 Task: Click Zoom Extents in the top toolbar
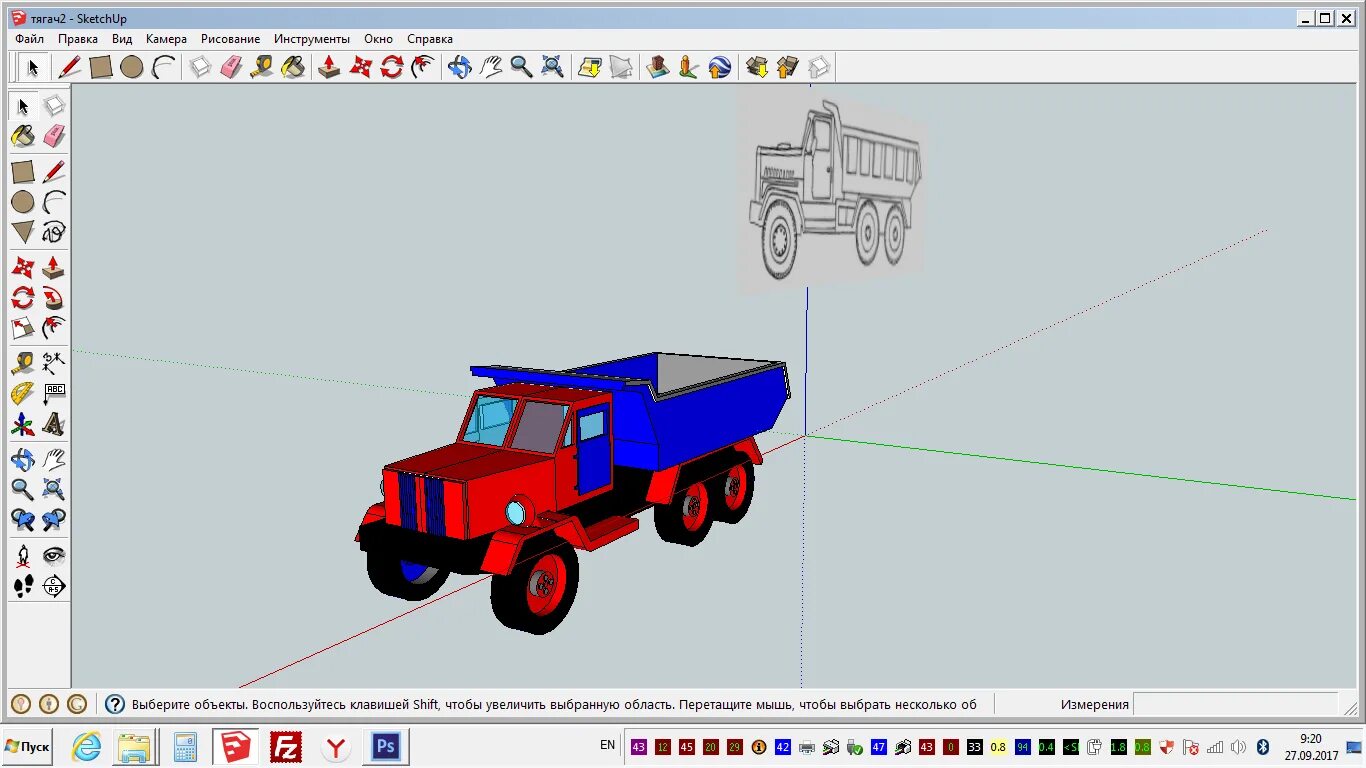click(x=552, y=67)
